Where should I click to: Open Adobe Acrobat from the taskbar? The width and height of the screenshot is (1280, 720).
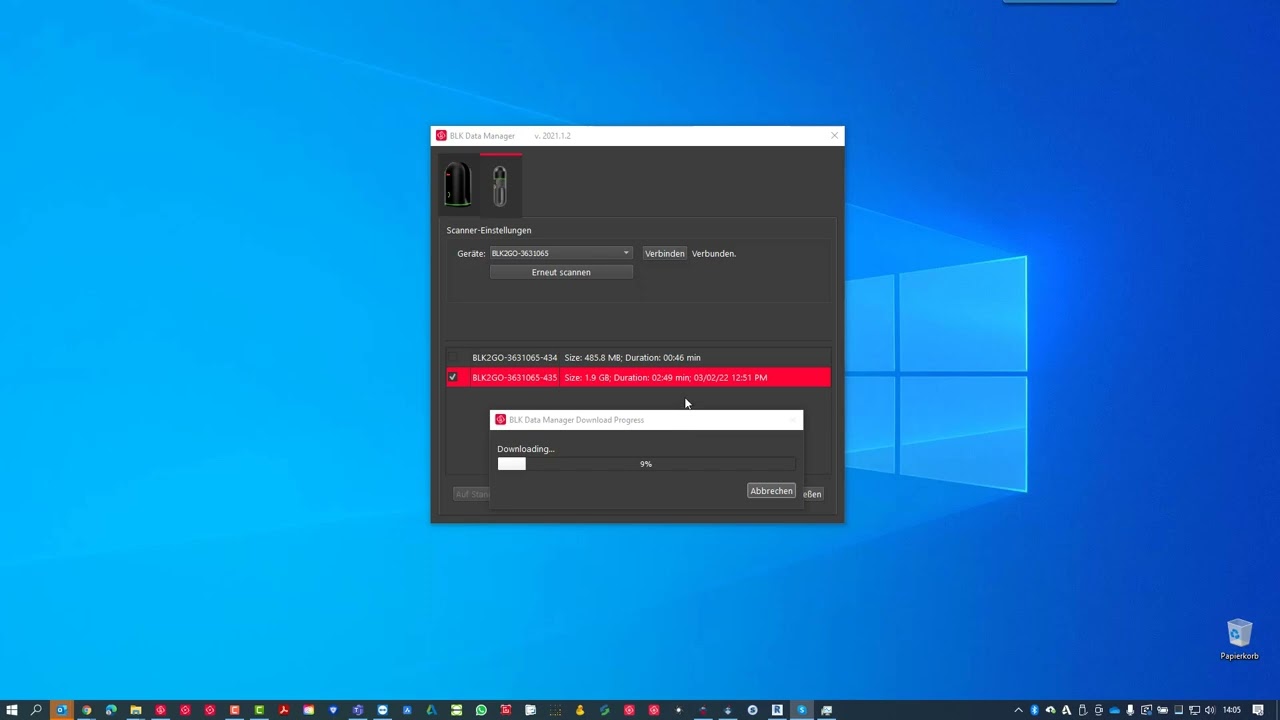284,710
